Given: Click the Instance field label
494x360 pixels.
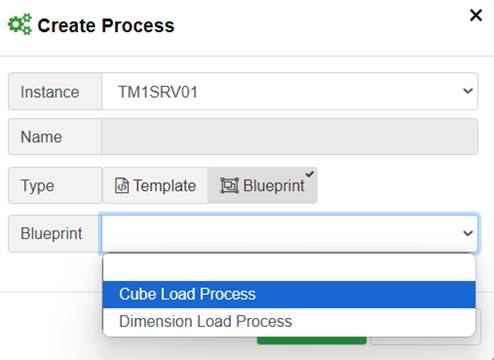Looking at the screenshot, I should point(50,92).
